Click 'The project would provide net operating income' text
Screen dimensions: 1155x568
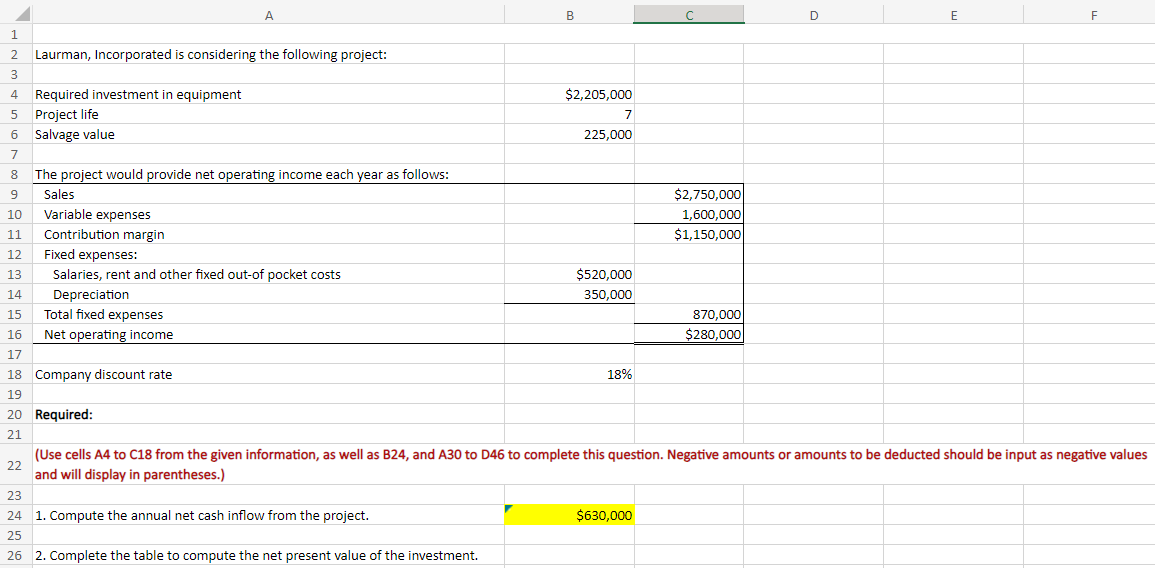pos(242,175)
